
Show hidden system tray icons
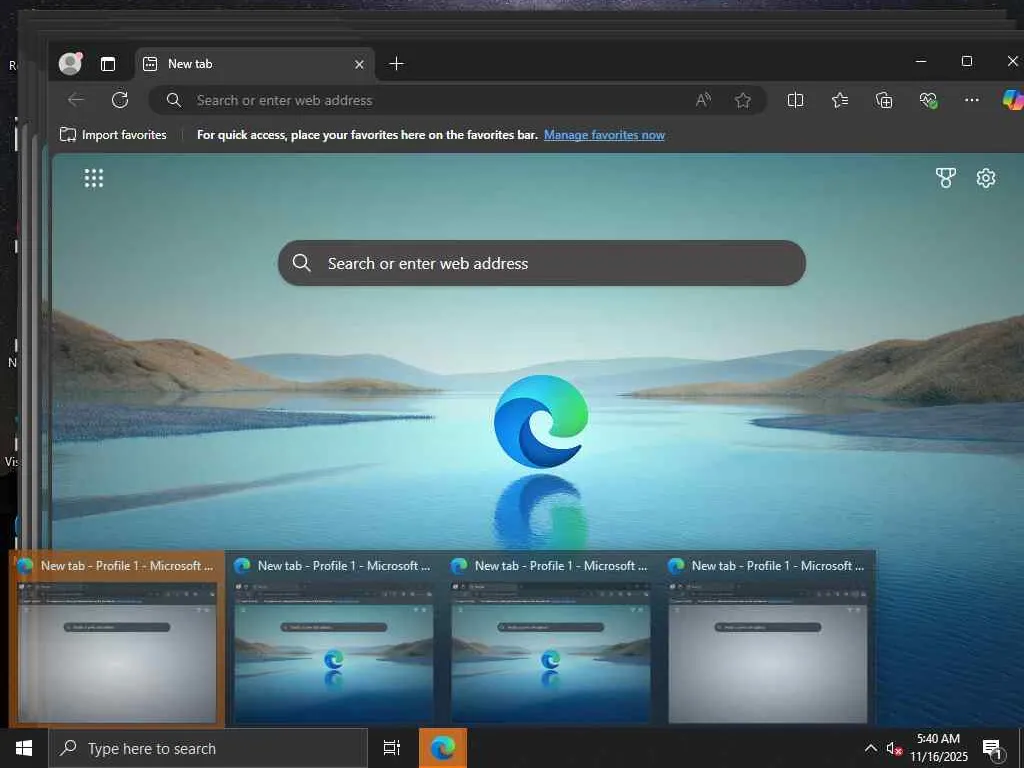871,748
